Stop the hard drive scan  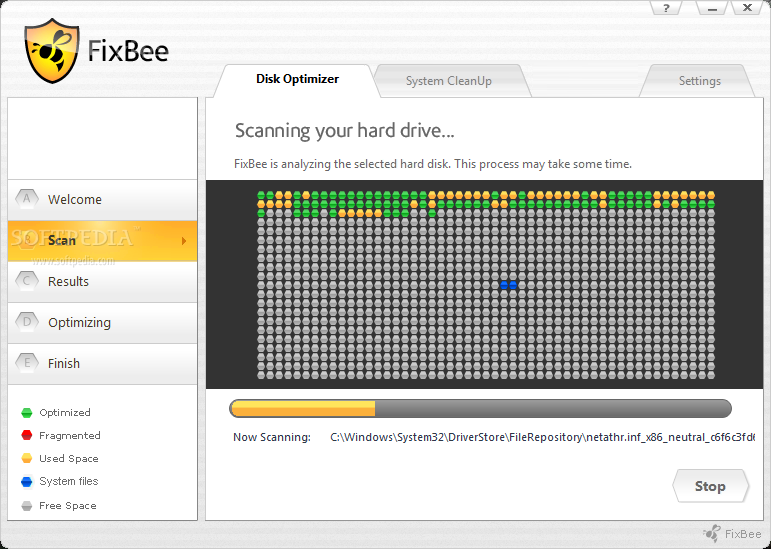click(x=710, y=486)
